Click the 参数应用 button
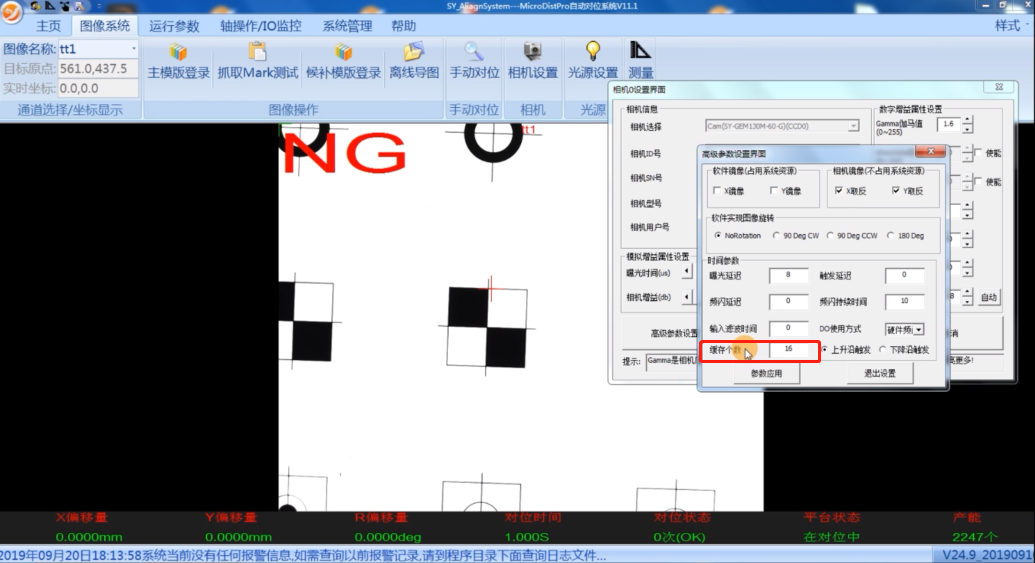Screen dimensions: 1035x563 760,373
